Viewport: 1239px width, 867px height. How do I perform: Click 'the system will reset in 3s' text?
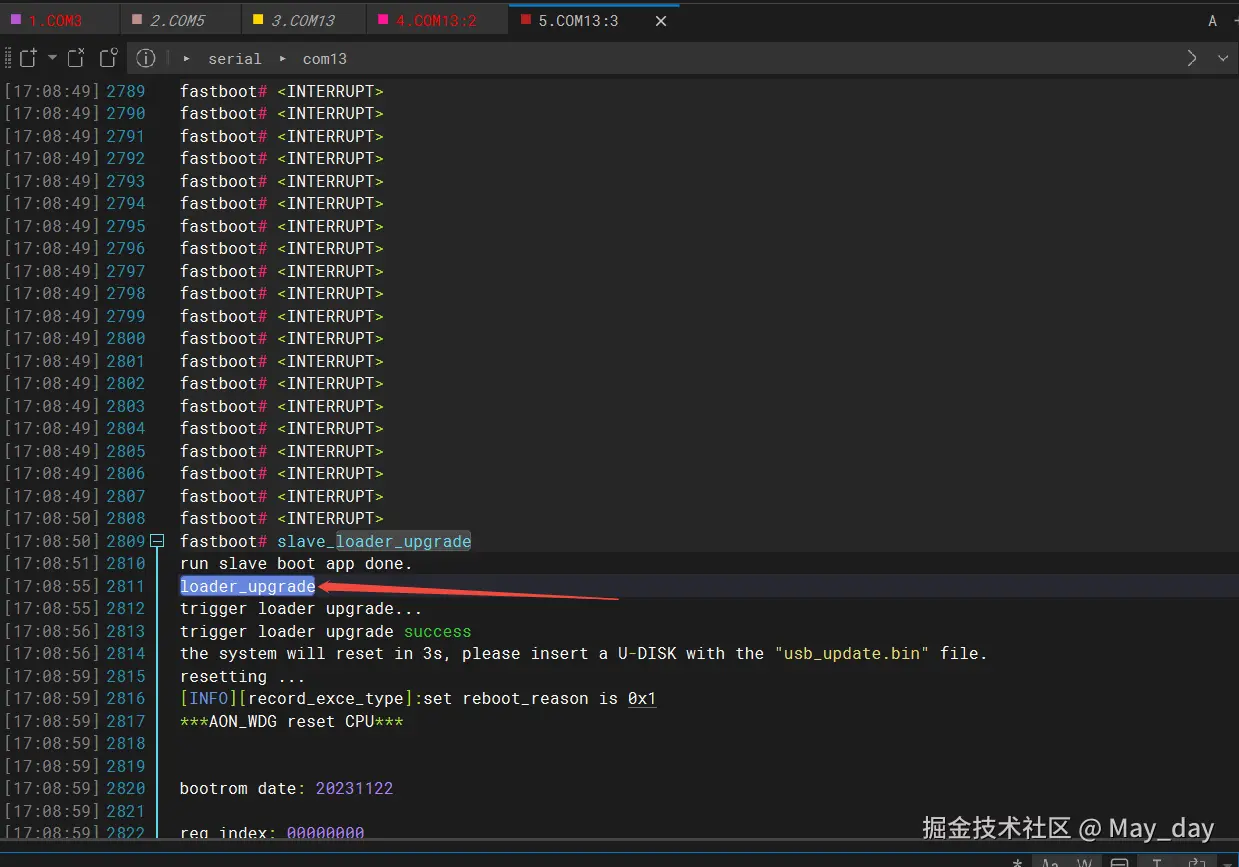[311, 654]
